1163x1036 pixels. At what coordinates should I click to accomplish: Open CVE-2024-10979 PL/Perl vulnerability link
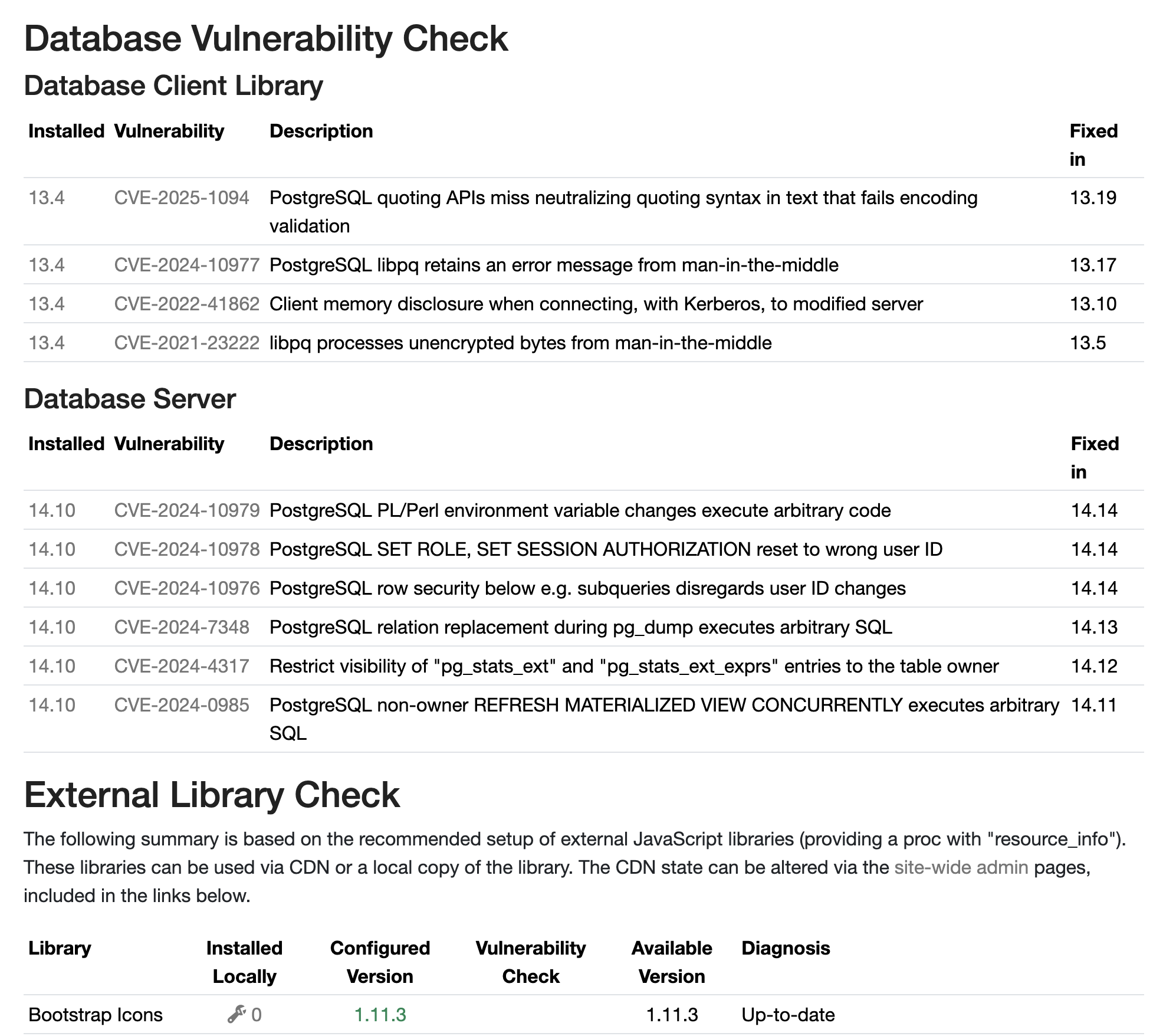[186, 510]
